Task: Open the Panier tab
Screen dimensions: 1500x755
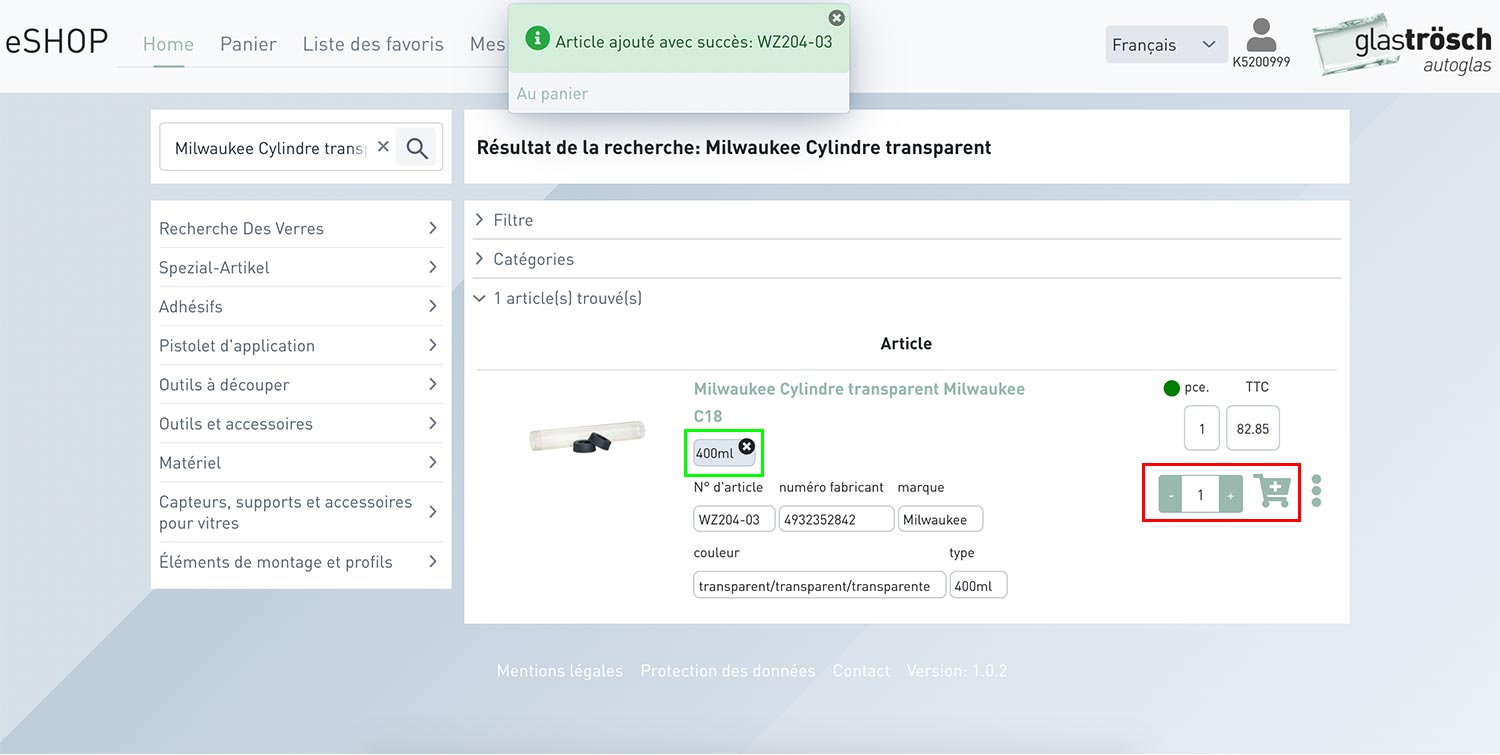Action: [x=248, y=44]
